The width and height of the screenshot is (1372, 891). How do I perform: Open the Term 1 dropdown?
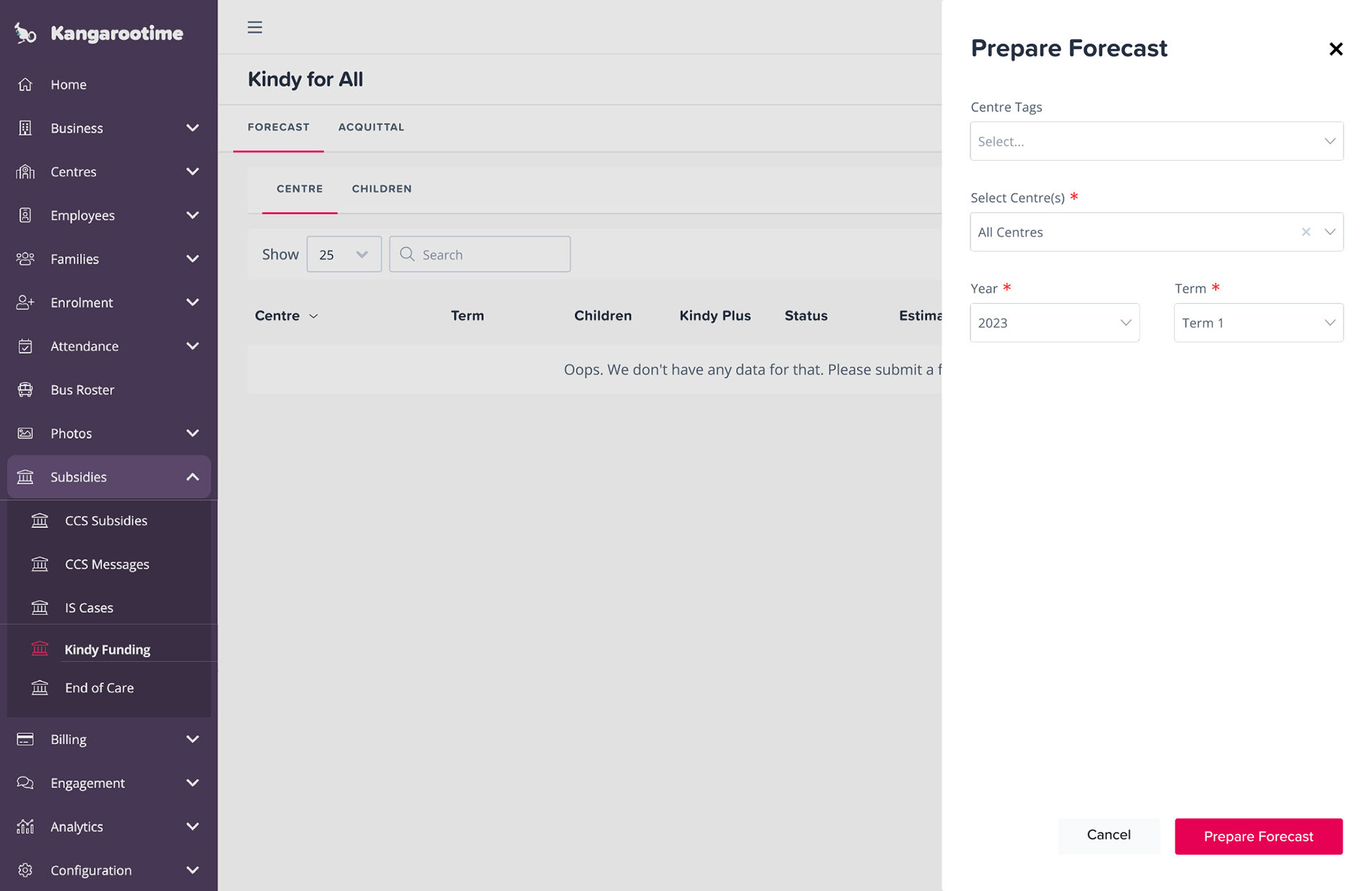[x=1258, y=322]
